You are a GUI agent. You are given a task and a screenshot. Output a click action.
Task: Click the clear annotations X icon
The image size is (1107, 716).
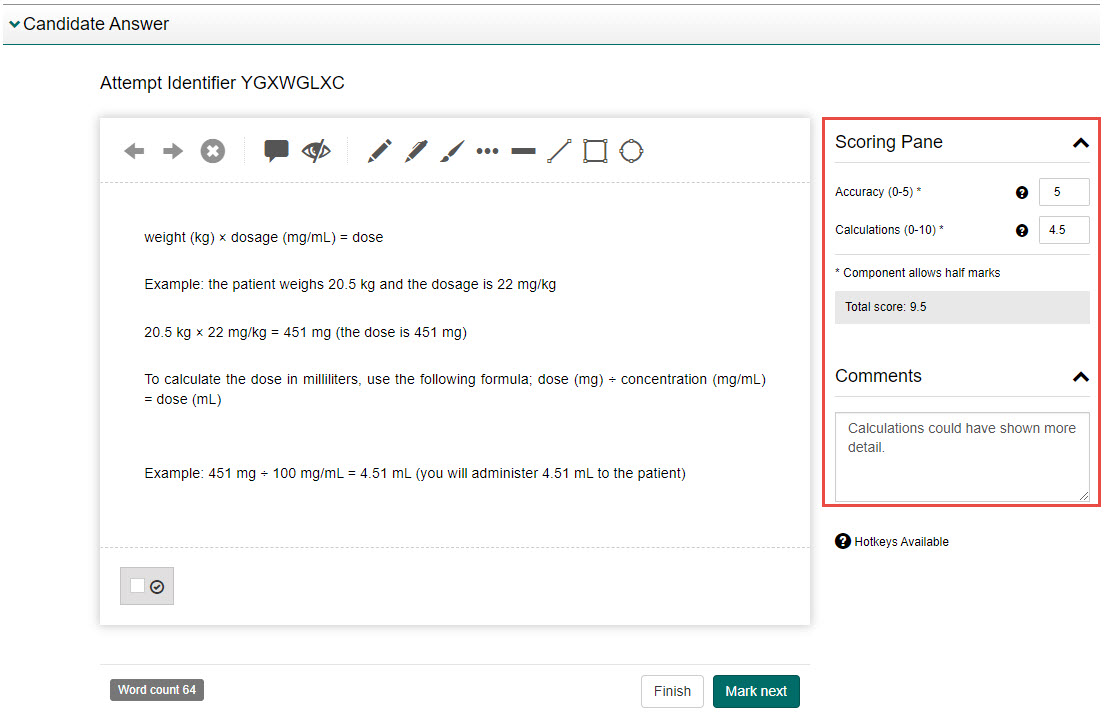point(212,151)
